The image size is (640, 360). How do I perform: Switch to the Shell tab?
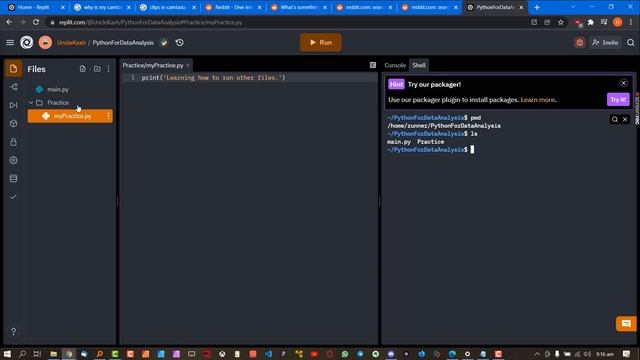coord(419,65)
